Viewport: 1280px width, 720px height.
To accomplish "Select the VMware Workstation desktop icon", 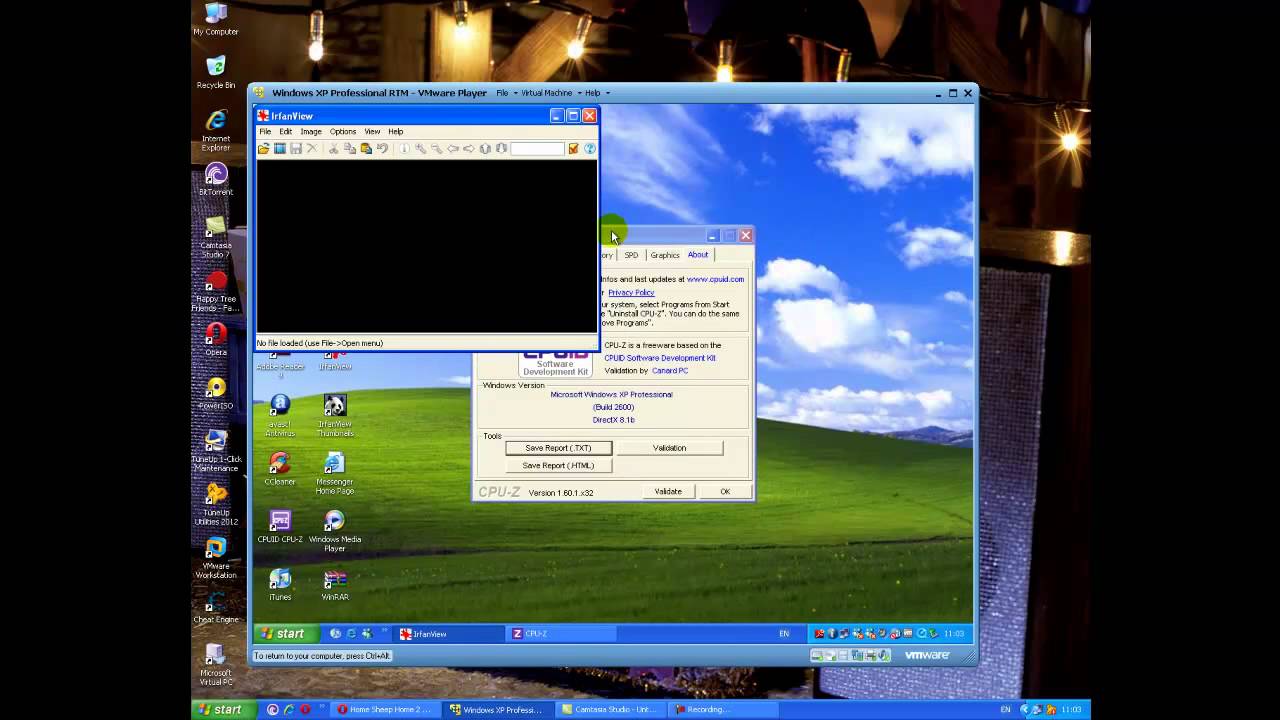I will click(216, 559).
